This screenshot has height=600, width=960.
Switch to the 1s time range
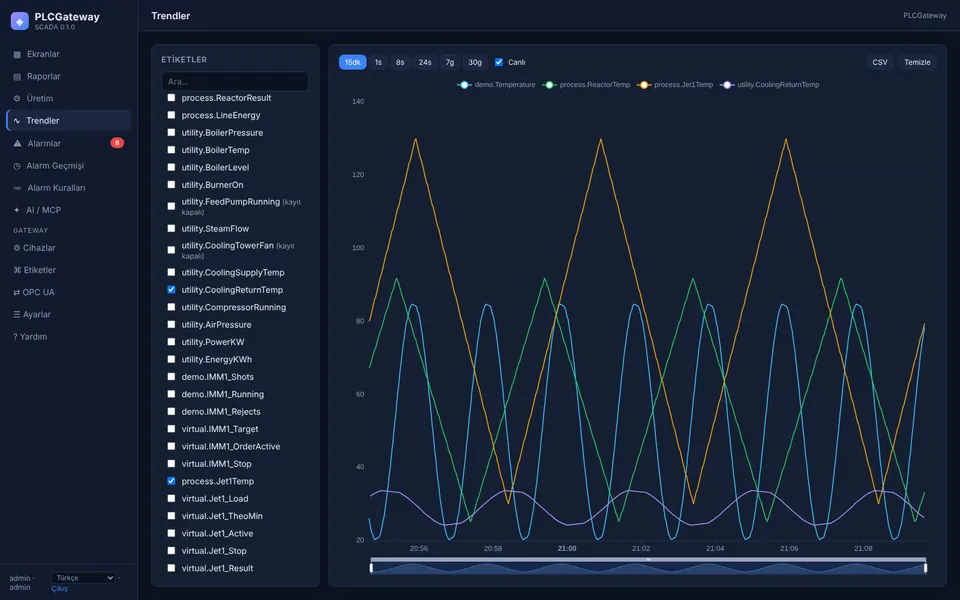click(x=378, y=62)
